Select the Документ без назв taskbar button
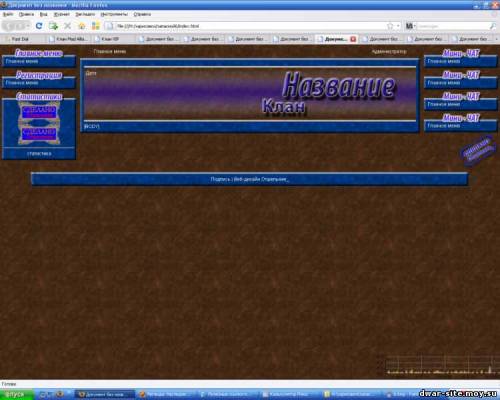Image resolution: width=500 pixels, height=400 pixels. [105, 394]
